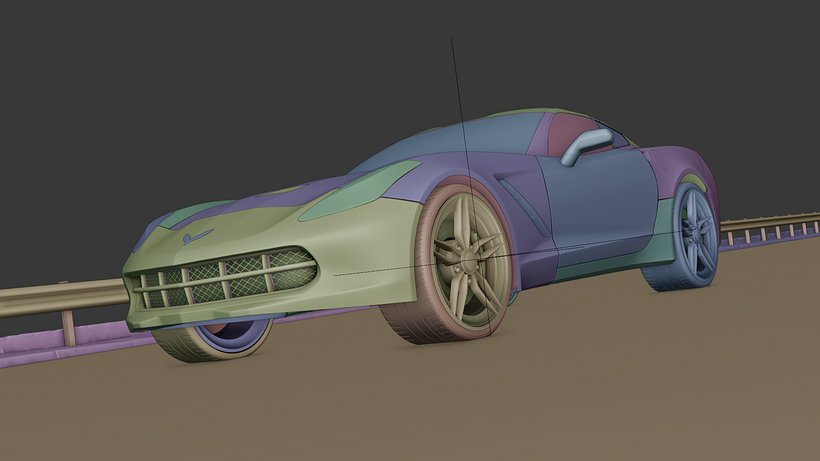Select the green headlight on the fender
The height and width of the screenshot is (461, 820).
tap(360, 189)
